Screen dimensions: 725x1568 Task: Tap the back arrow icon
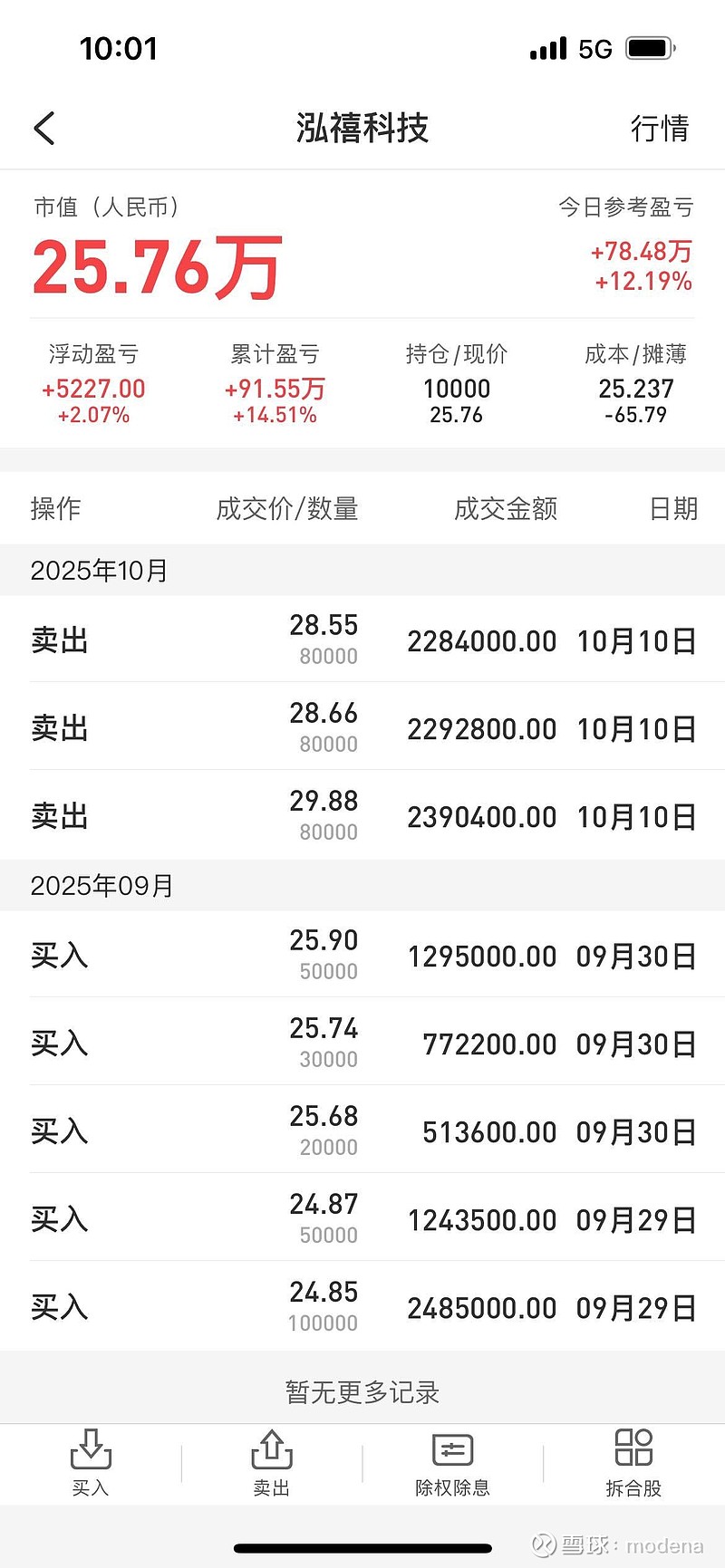tap(44, 129)
